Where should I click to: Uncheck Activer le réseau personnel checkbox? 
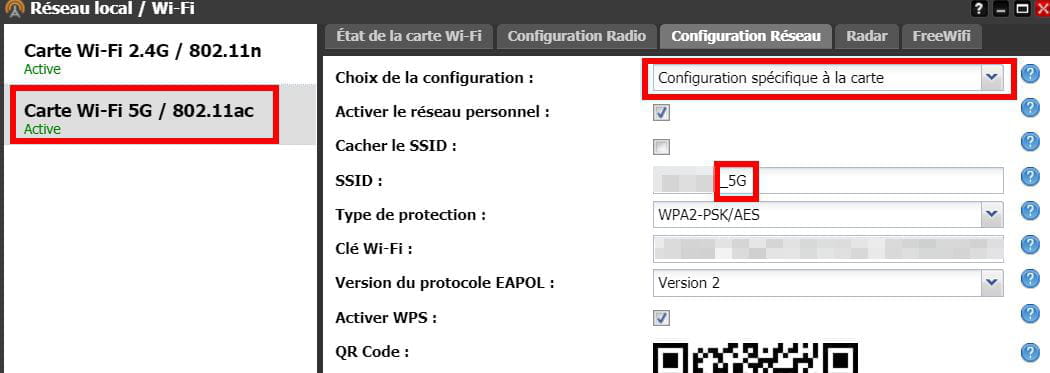662,113
